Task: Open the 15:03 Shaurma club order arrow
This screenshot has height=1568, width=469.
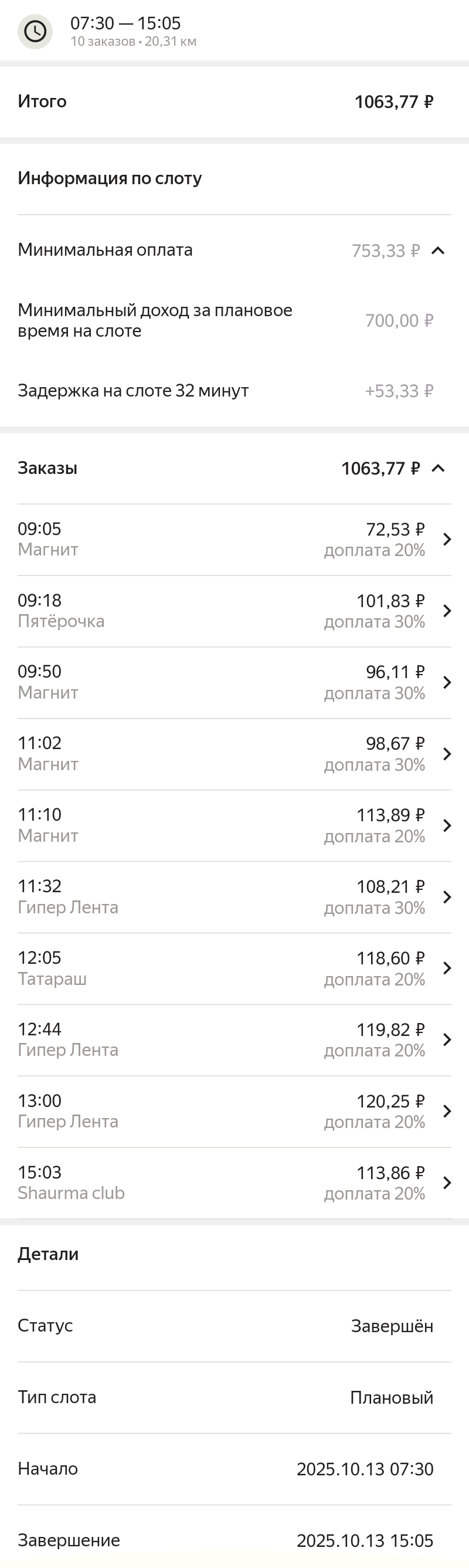Action: click(x=447, y=1183)
